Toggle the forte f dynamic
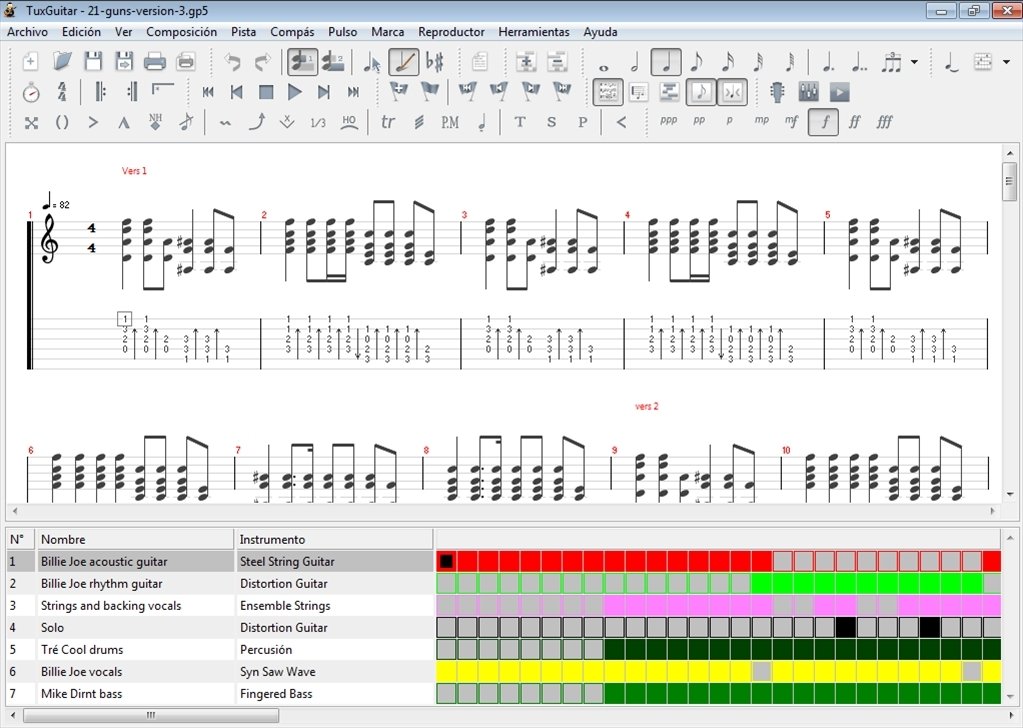This screenshot has height=728, width=1023. (823, 122)
